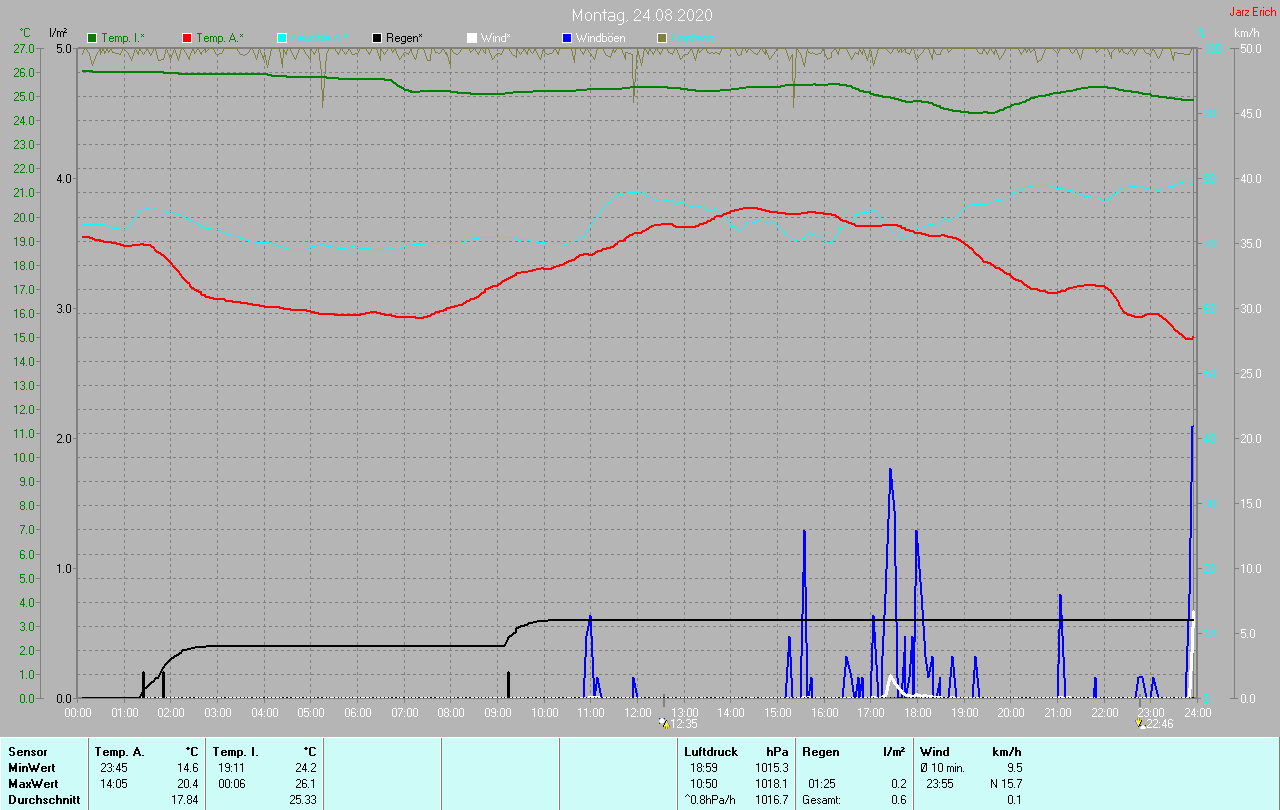
Task: Click the white Wind legend square
Action: point(472,38)
